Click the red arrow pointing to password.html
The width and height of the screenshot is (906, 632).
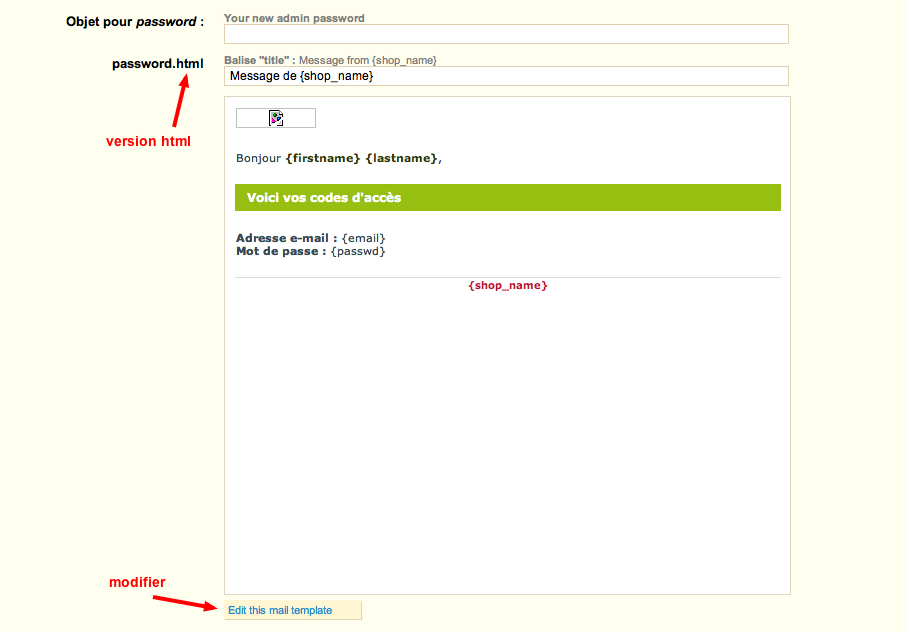[x=181, y=102]
